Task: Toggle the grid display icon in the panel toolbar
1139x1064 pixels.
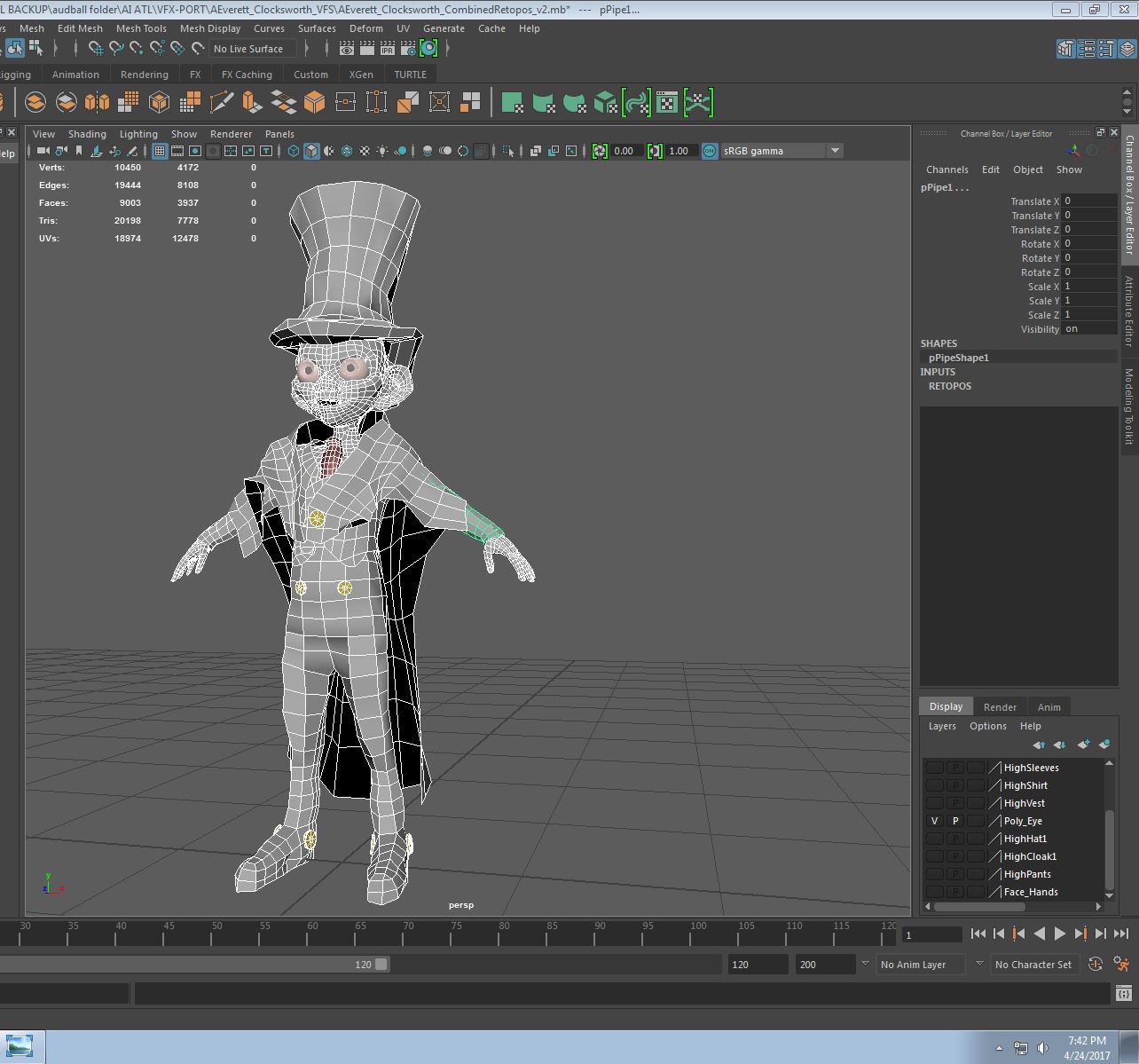Action: pos(160,151)
